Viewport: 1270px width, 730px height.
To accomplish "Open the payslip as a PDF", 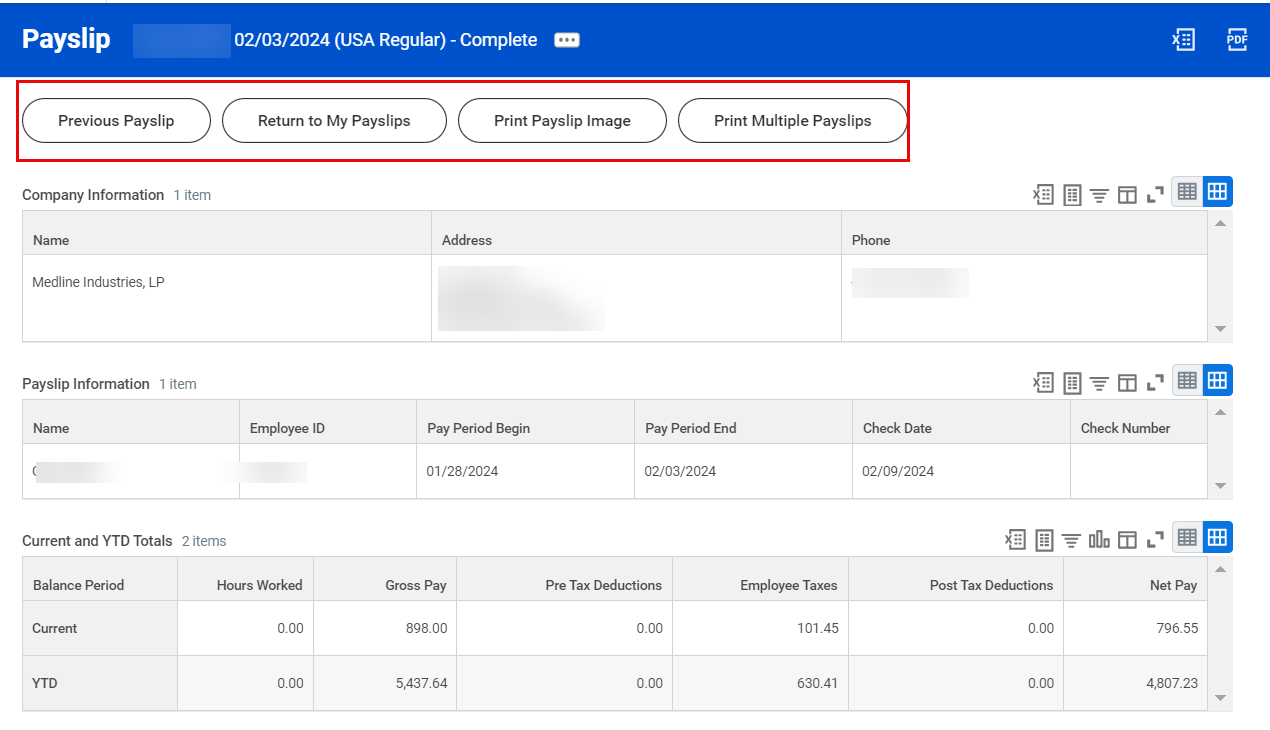I will pyautogui.click(x=1237, y=39).
